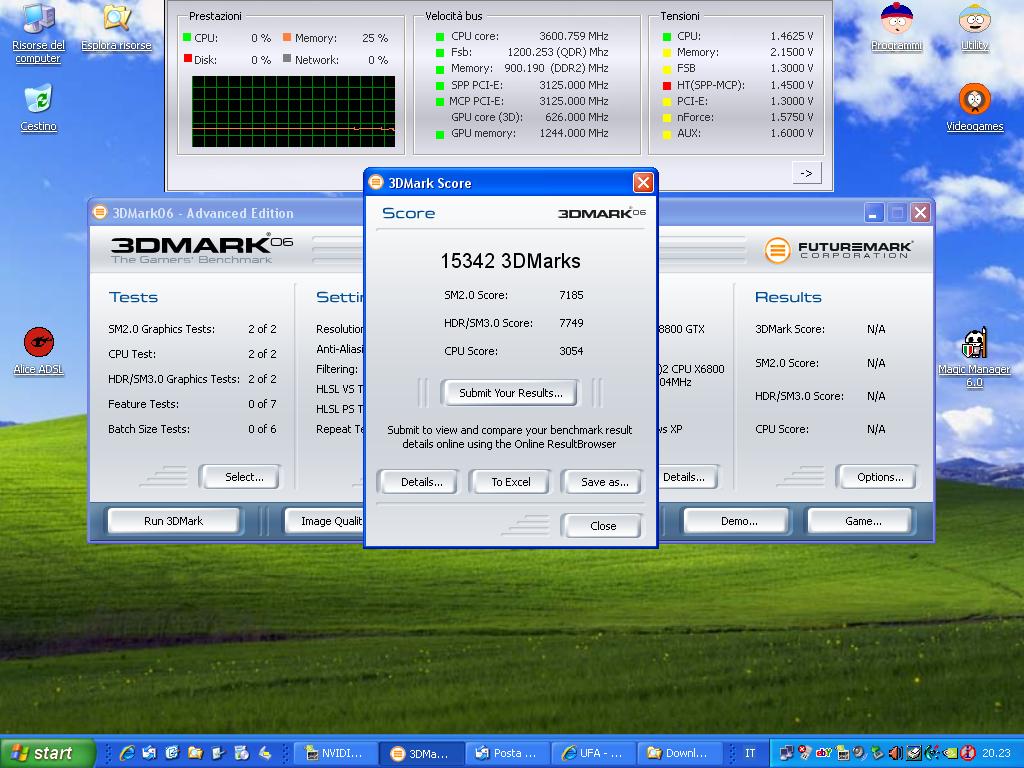Click the Futuremark logo in 3DMark06 window
This screenshot has width=1024, height=768.
tap(839, 250)
